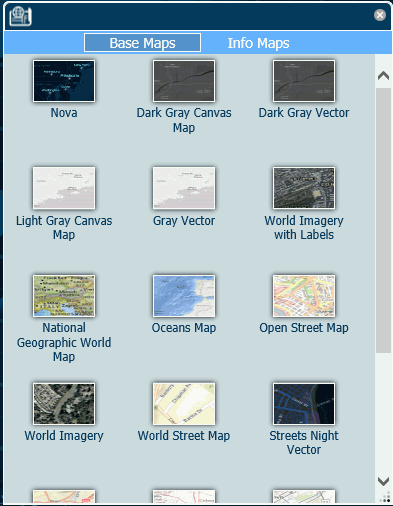Screen dimensions: 393x506
Task: Pick the World Street Map thumbnail
Action: point(184,404)
